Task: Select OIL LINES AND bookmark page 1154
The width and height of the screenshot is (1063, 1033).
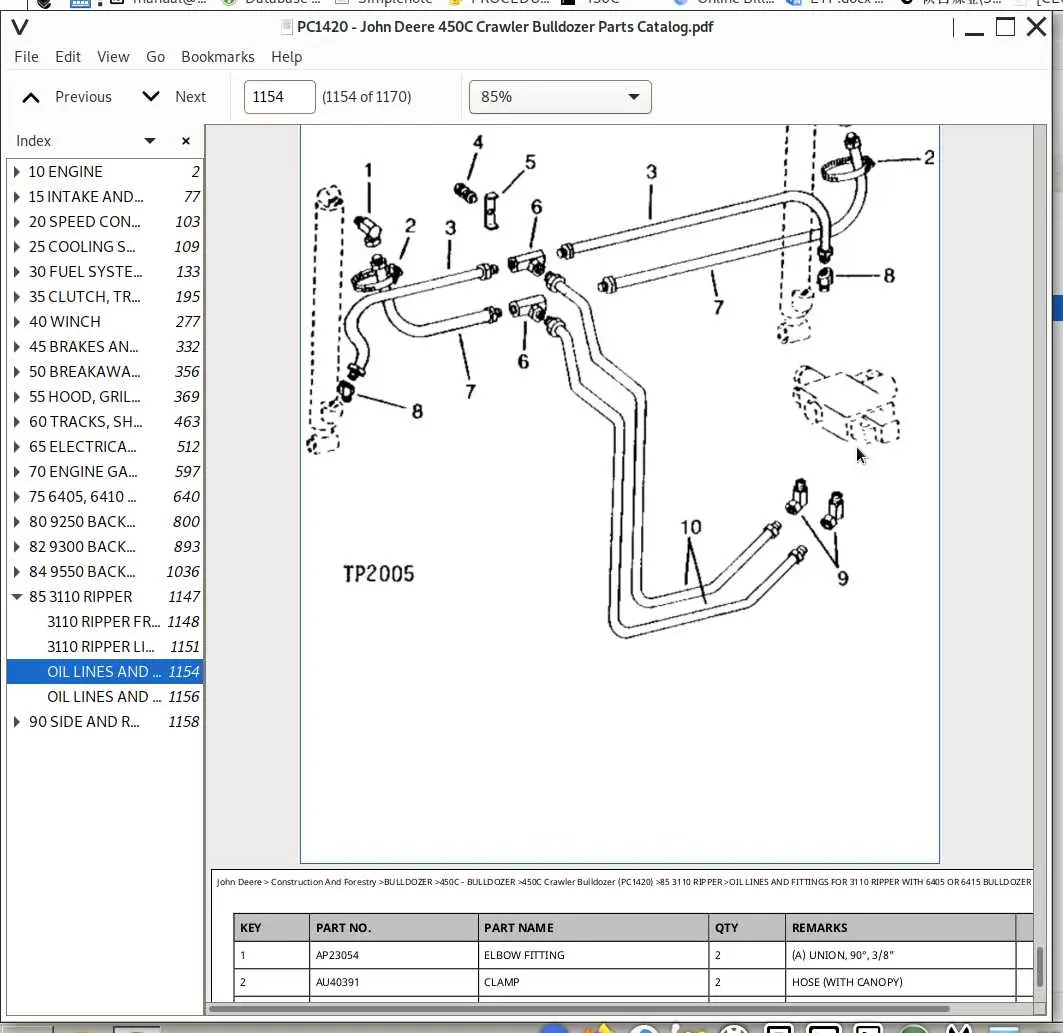Action: (105, 672)
